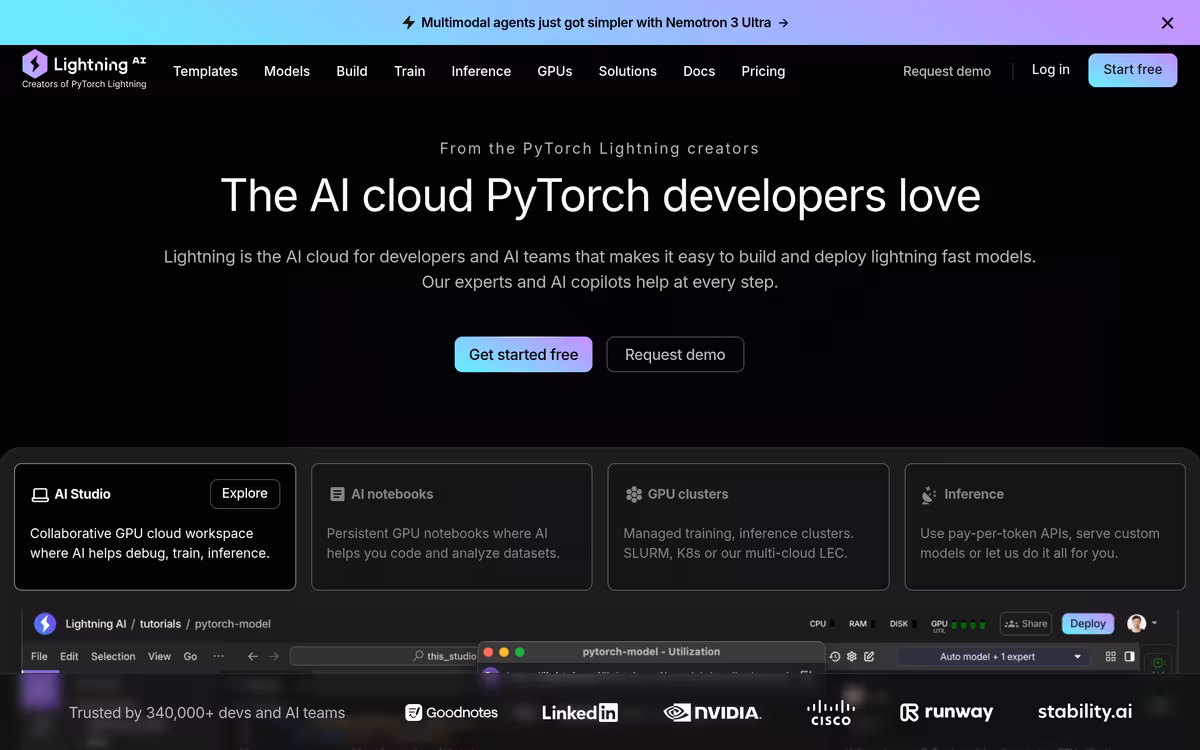
Task: Click the studio Lightning bolt avatar icon
Action: pos(45,623)
